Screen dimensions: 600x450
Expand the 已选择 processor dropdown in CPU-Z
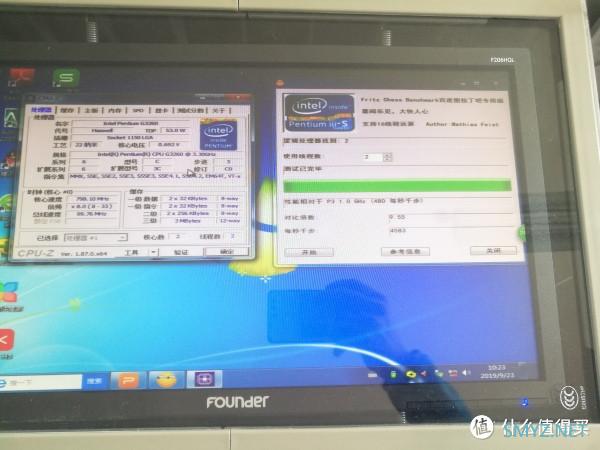pyautogui.click(x=95, y=238)
